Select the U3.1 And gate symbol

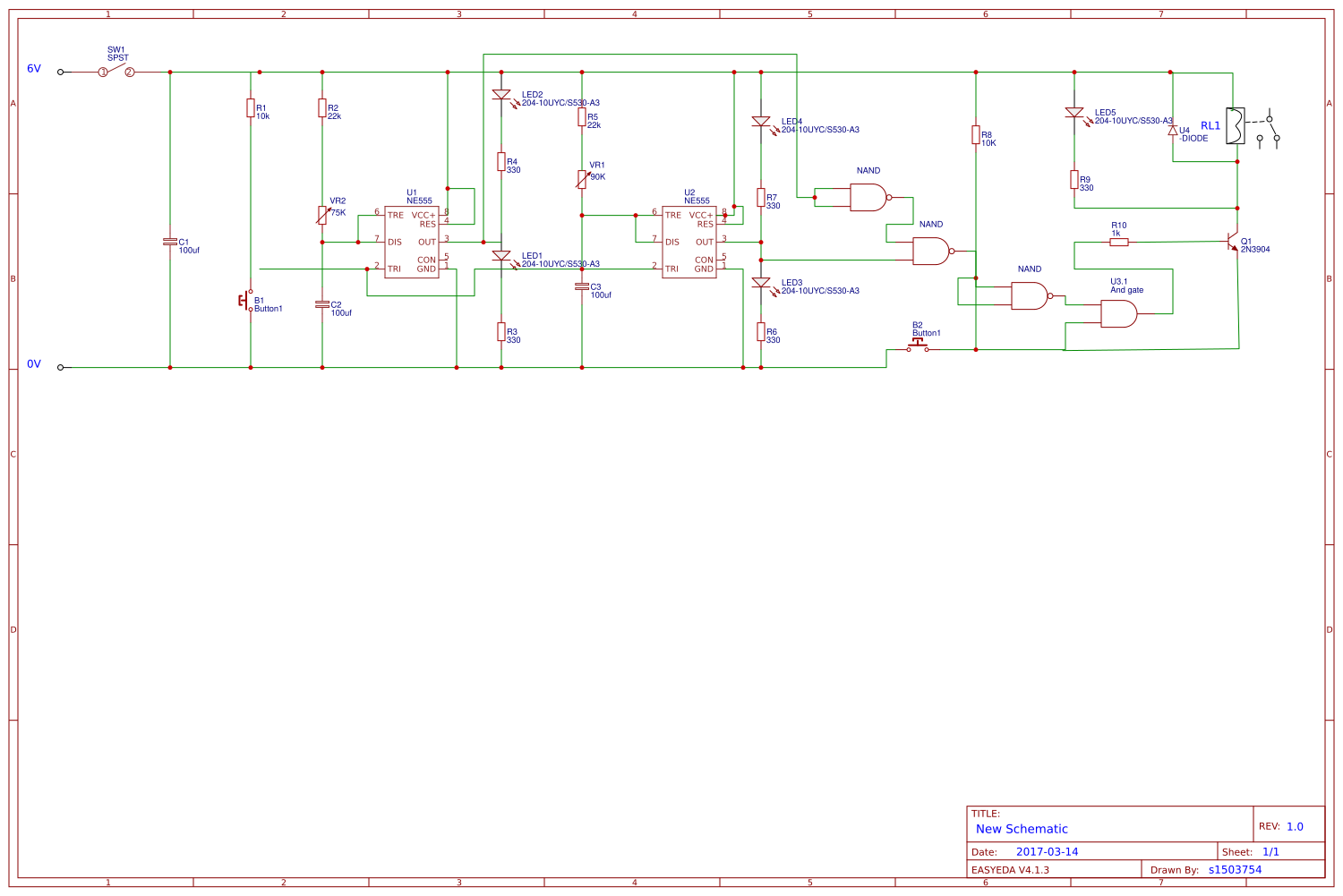click(1117, 313)
